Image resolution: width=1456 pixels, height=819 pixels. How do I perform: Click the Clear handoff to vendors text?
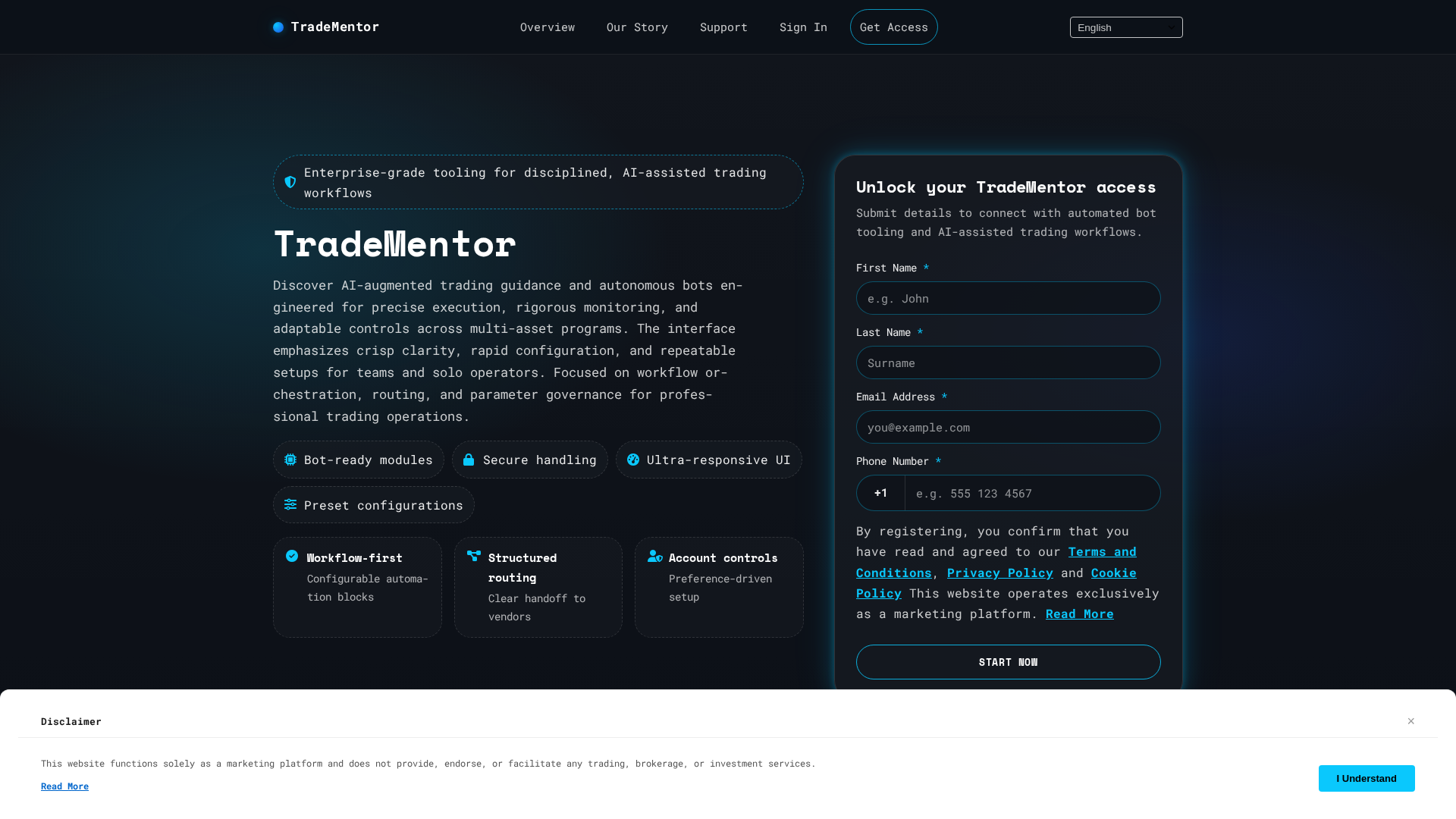537,607
